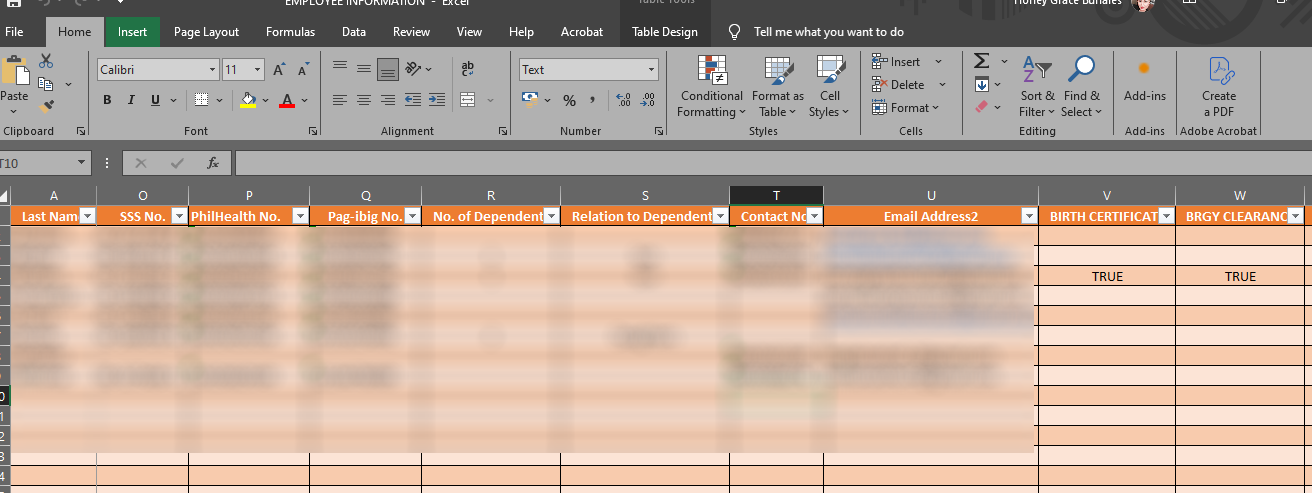The width and height of the screenshot is (1312, 493).
Task: Click the Merge & Center icon
Action: [x=468, y=100]
